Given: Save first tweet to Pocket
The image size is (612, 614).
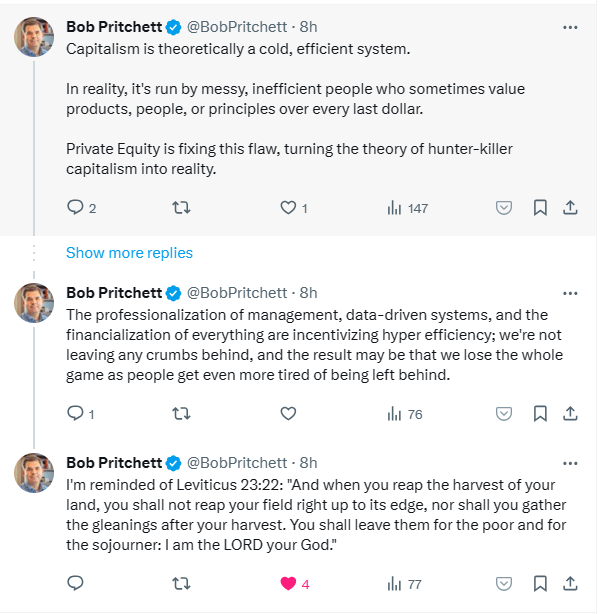Looking at the screenshot, I should [504, 208].
